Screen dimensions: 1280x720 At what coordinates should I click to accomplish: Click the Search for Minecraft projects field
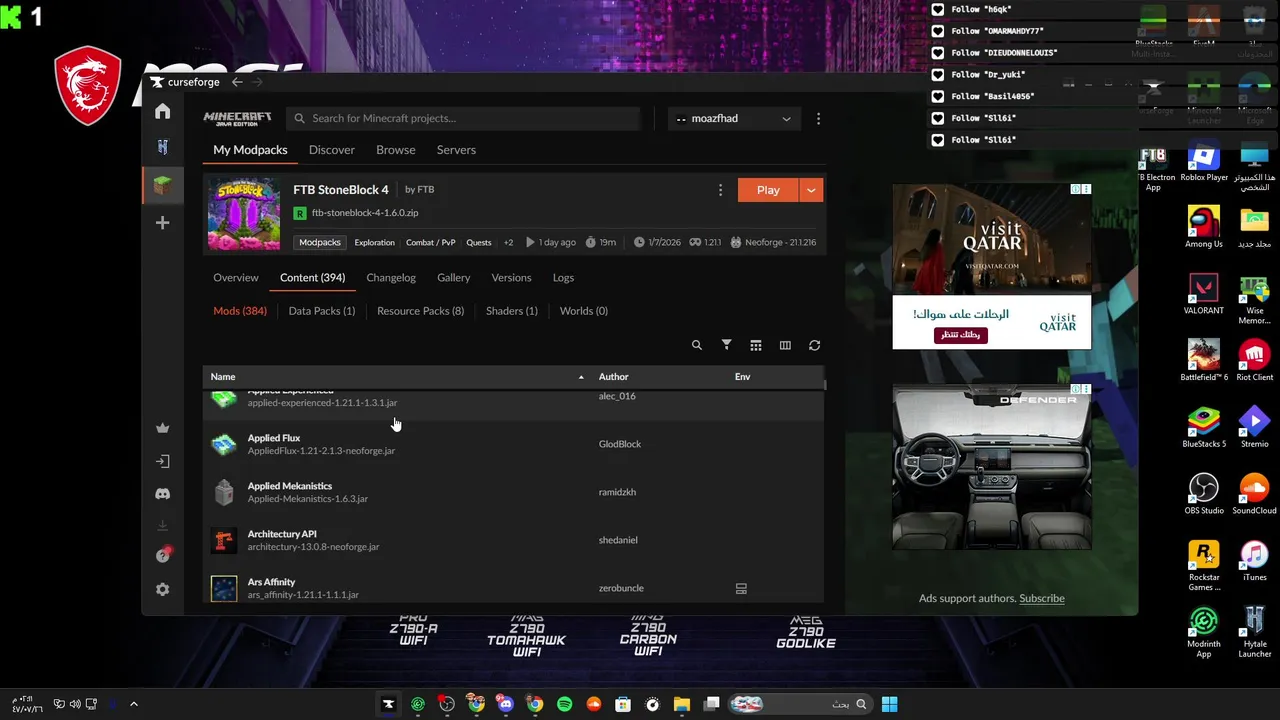click(x=462, y=118)
